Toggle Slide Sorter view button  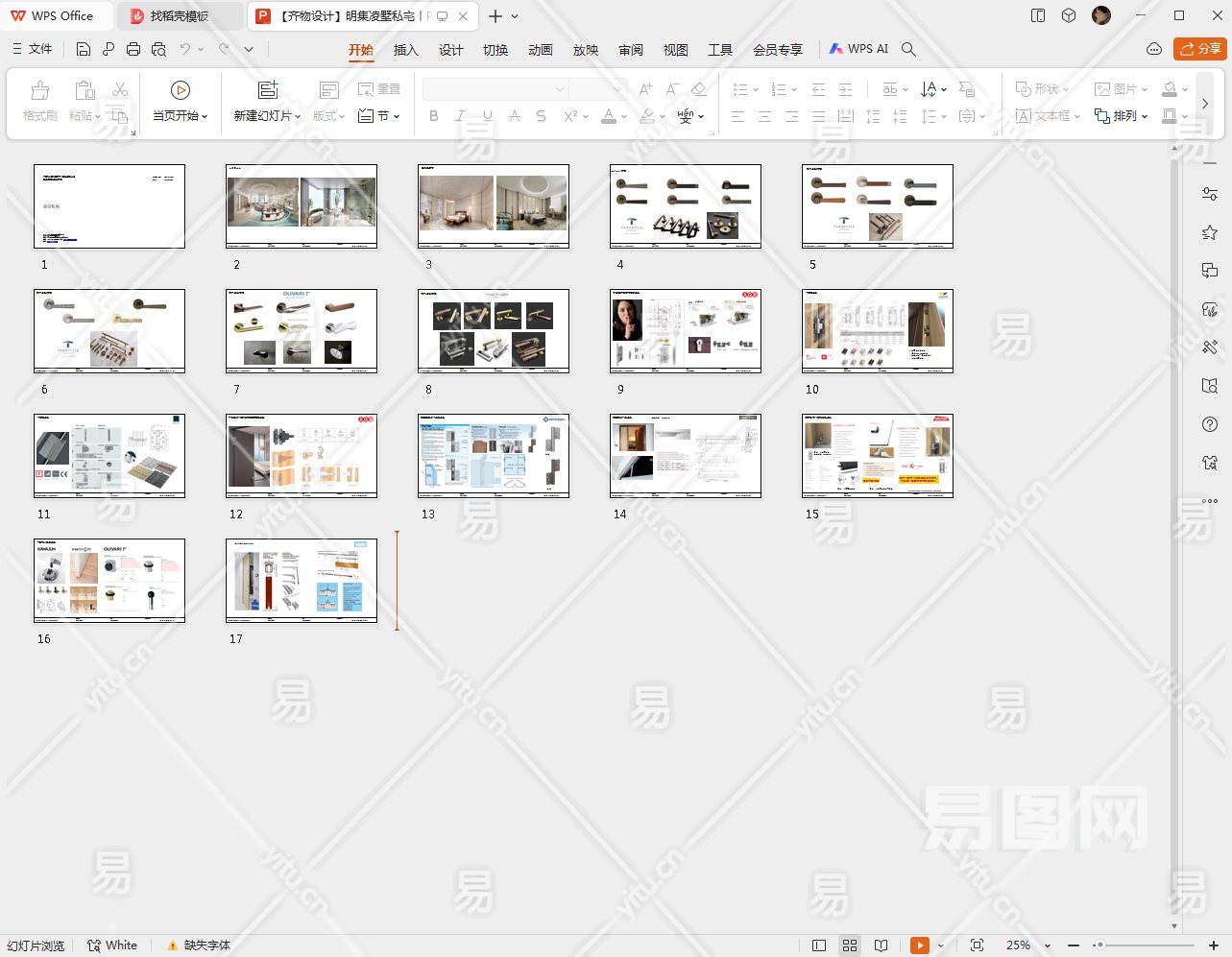tap(850, 945)
